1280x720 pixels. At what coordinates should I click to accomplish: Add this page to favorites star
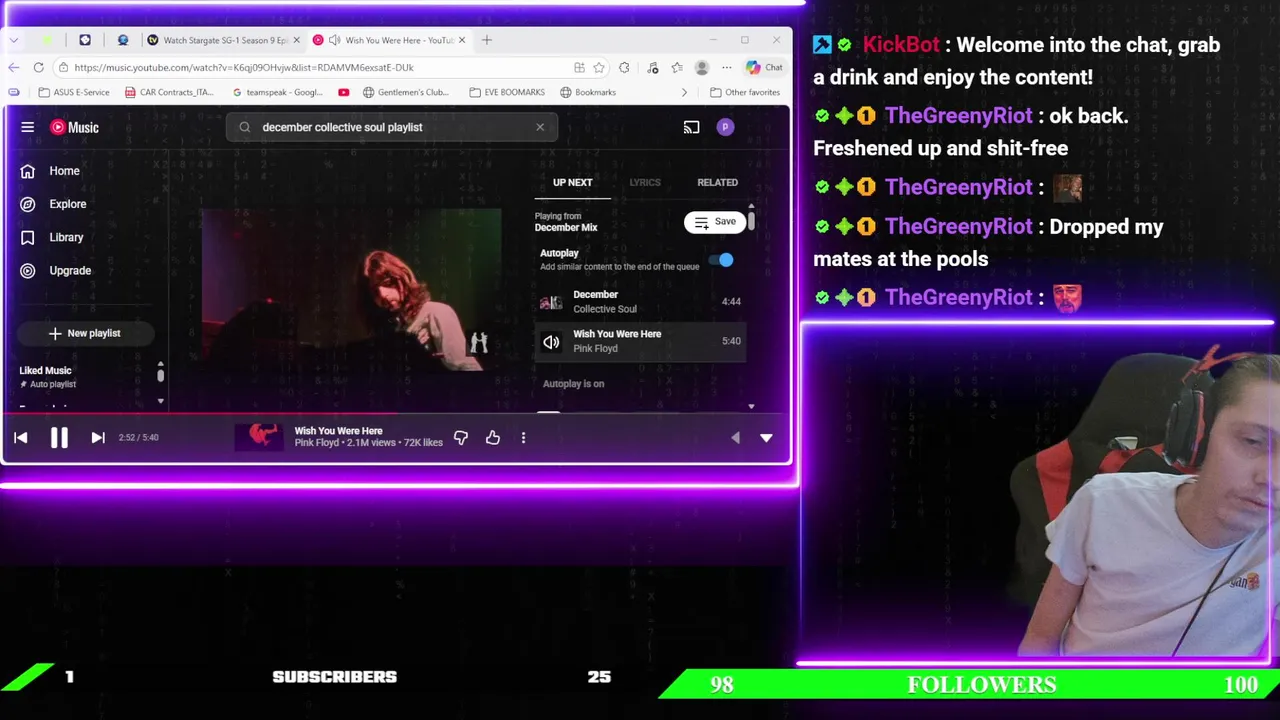[x=599, y=67]
